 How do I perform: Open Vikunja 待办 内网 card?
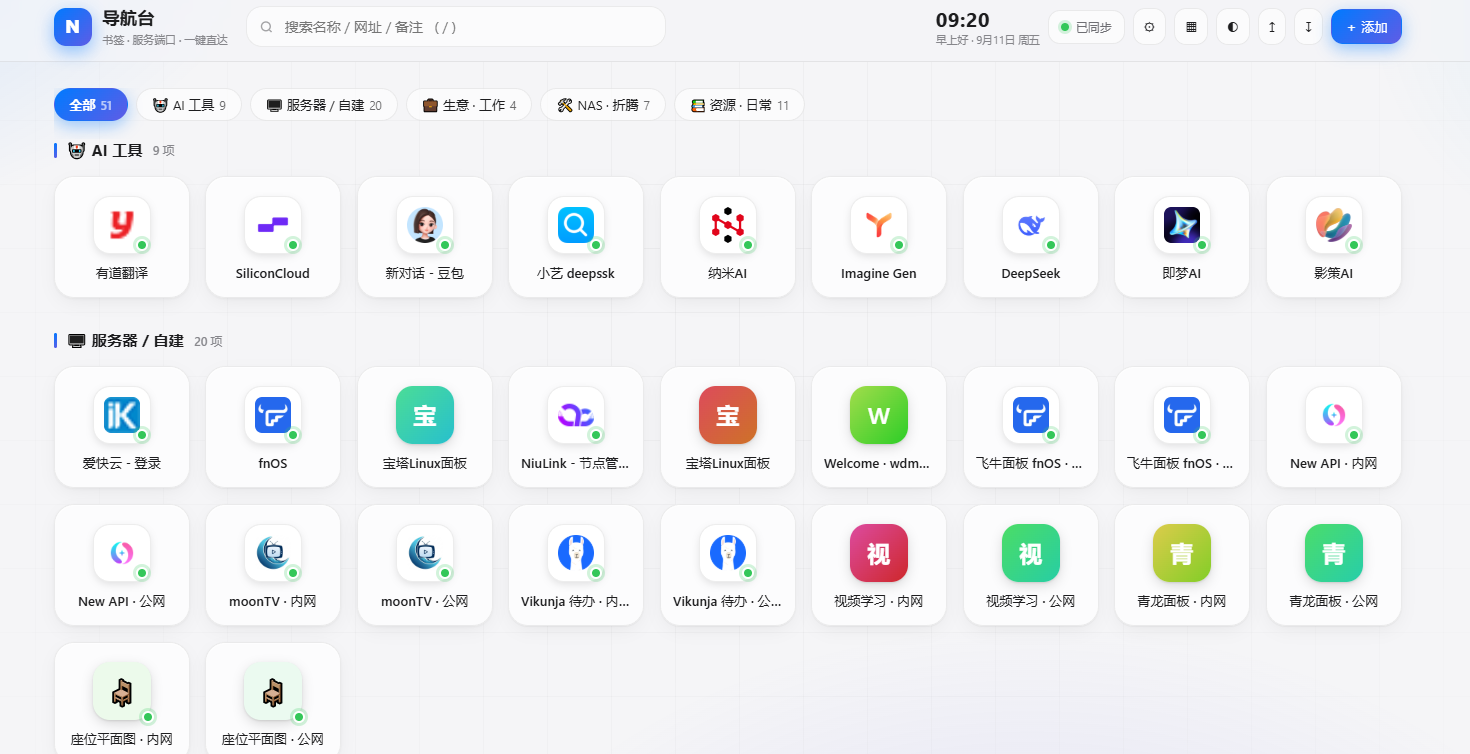[576, 565]
